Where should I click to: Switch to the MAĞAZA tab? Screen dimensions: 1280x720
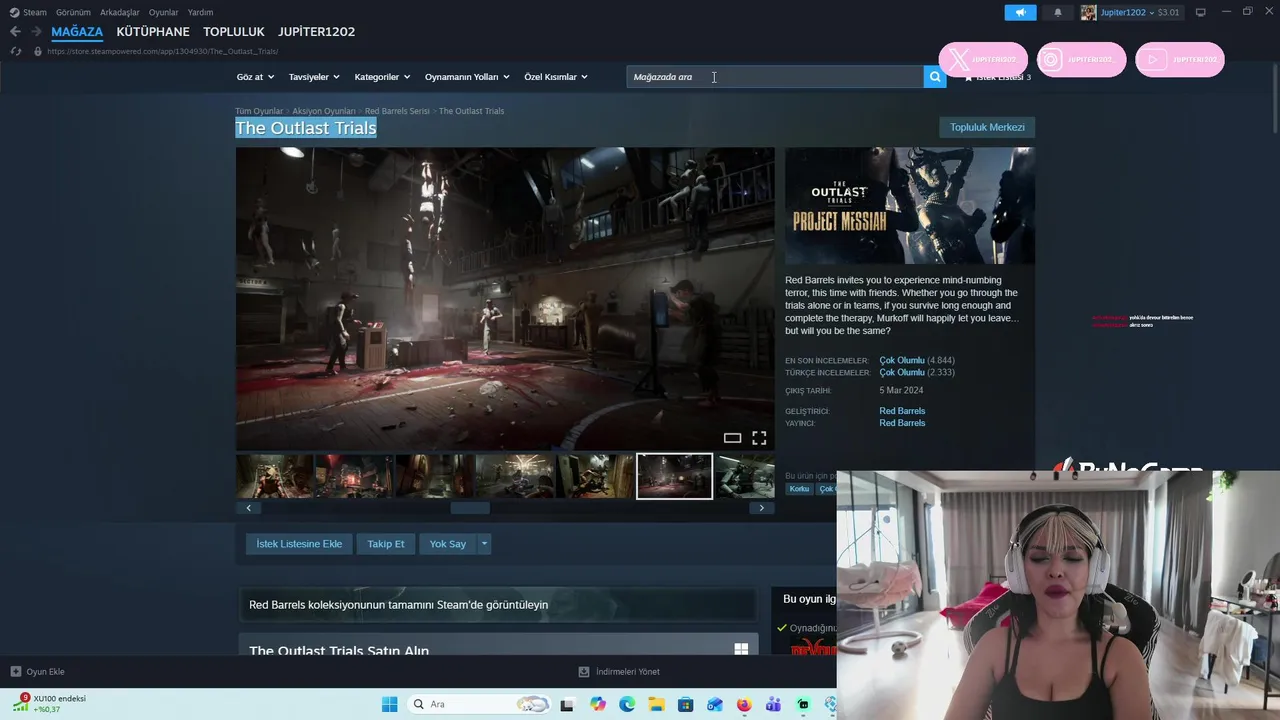(x=77, y=32)
